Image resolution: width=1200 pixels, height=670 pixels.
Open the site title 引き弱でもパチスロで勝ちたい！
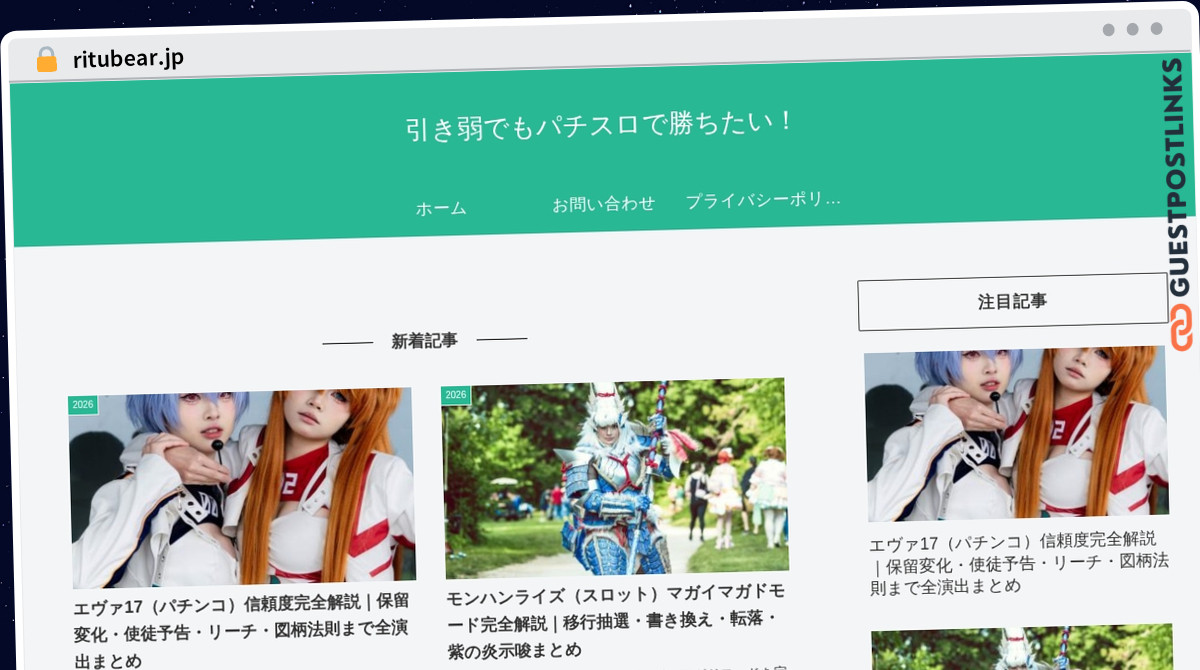(x=600, y=126)
